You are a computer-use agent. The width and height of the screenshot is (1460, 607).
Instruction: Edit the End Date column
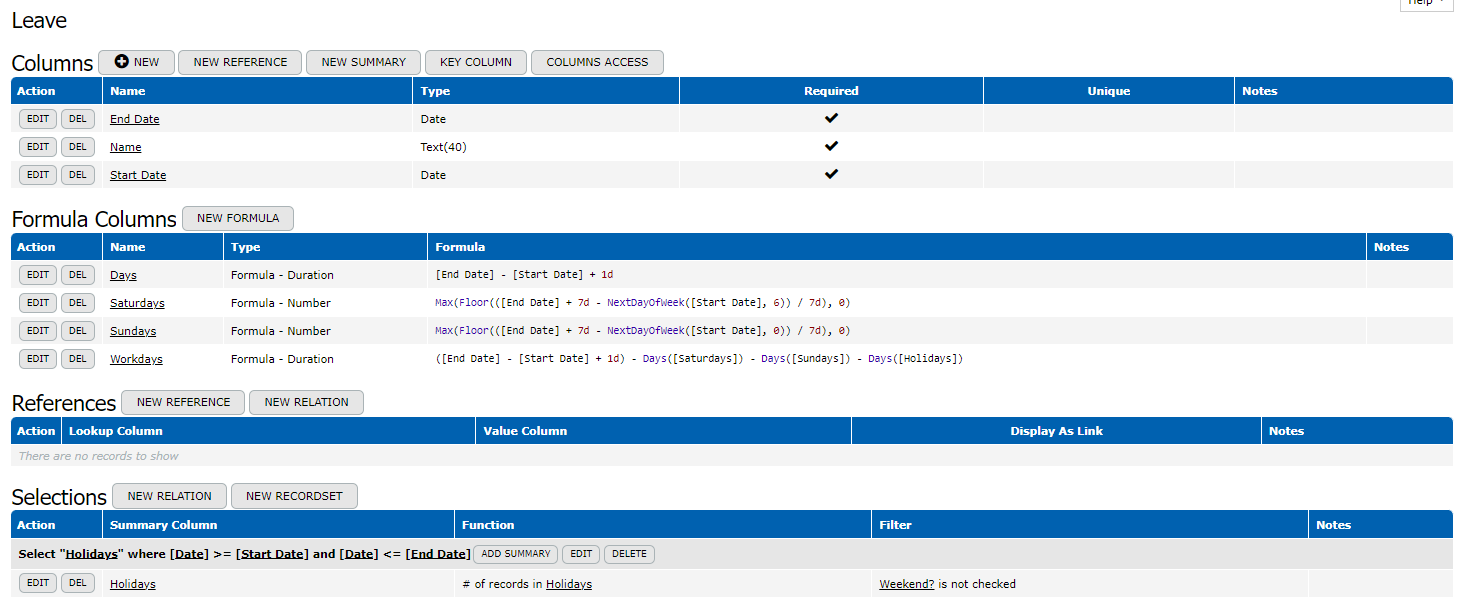[38, 119]
